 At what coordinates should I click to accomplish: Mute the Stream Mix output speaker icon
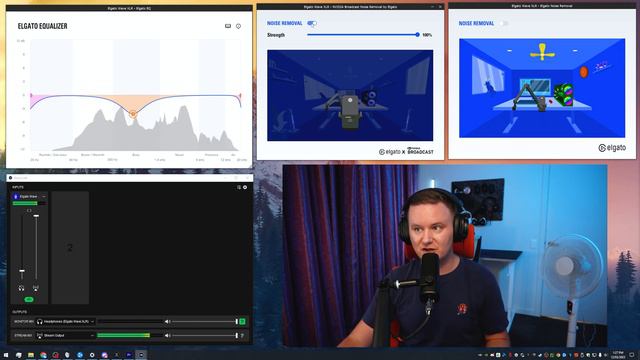point(167,336)
